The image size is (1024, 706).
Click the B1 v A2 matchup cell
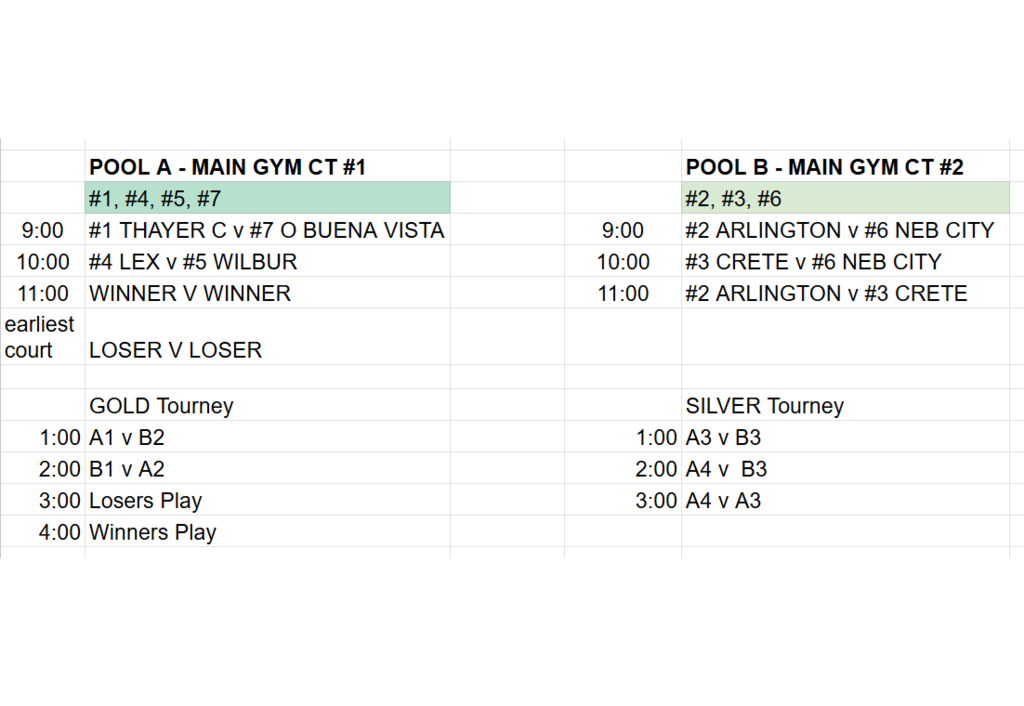[127, 469]
